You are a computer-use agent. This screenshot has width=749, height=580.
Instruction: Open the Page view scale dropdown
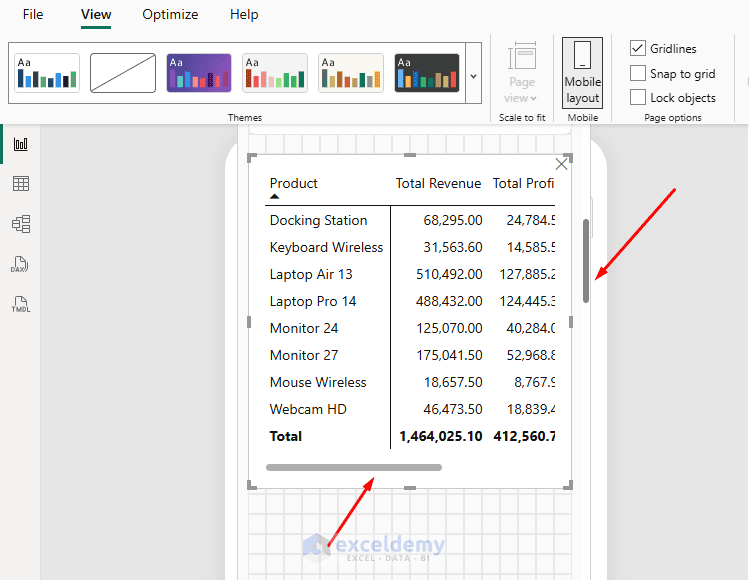521,73
